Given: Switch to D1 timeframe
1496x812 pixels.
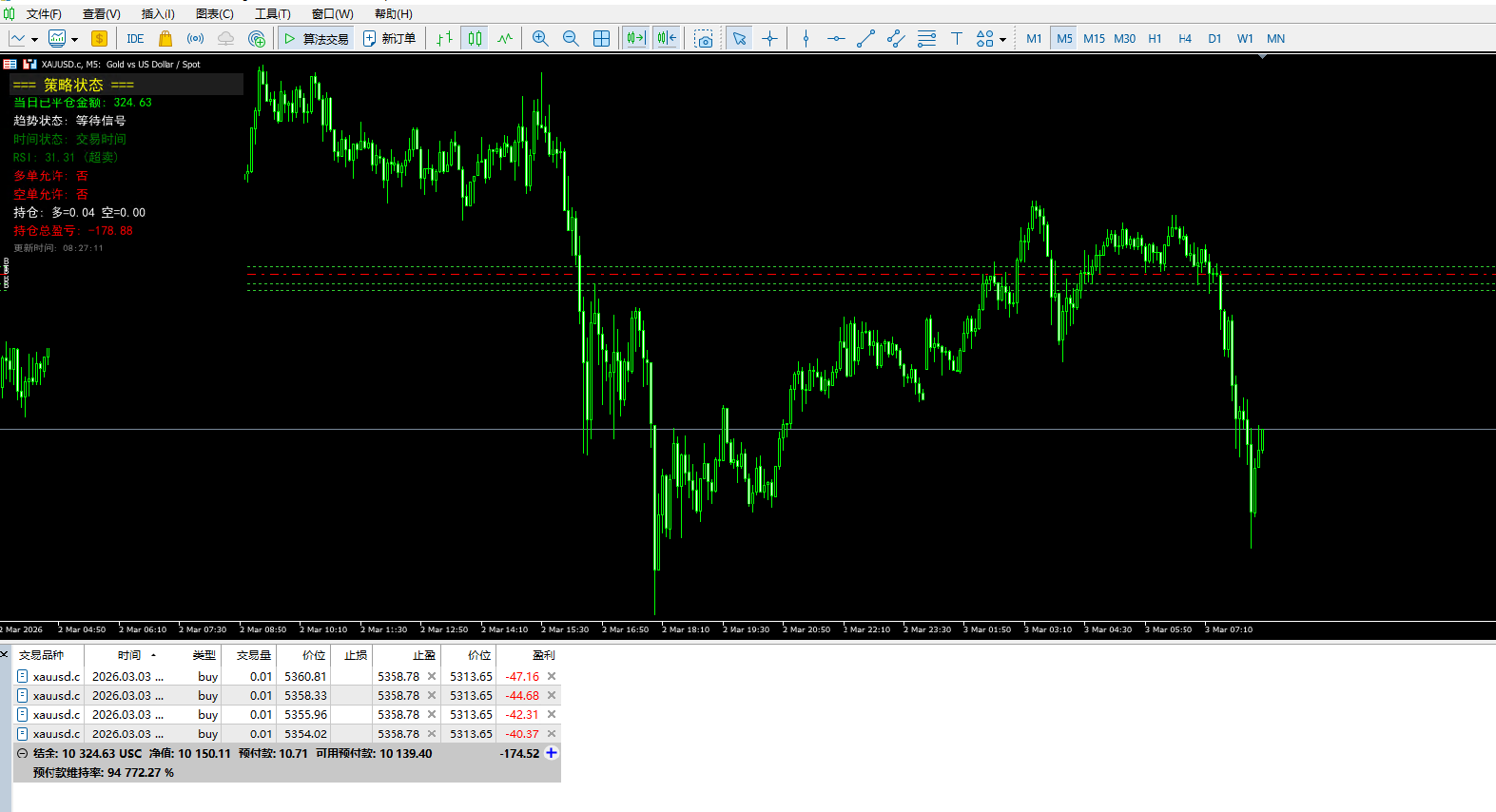Looking at the screenshot, I should click(1214, 38).
